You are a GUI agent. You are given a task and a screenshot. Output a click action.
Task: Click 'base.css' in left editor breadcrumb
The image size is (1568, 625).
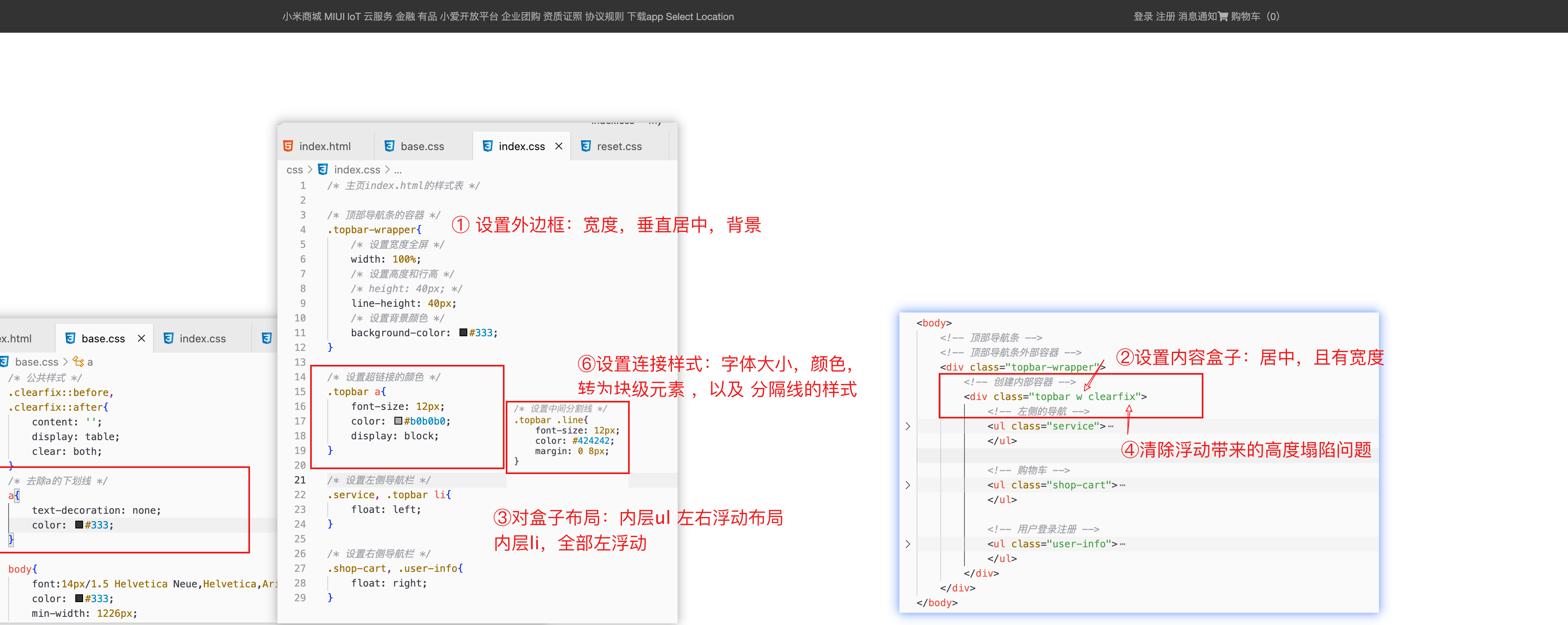[x=36, y=362]
